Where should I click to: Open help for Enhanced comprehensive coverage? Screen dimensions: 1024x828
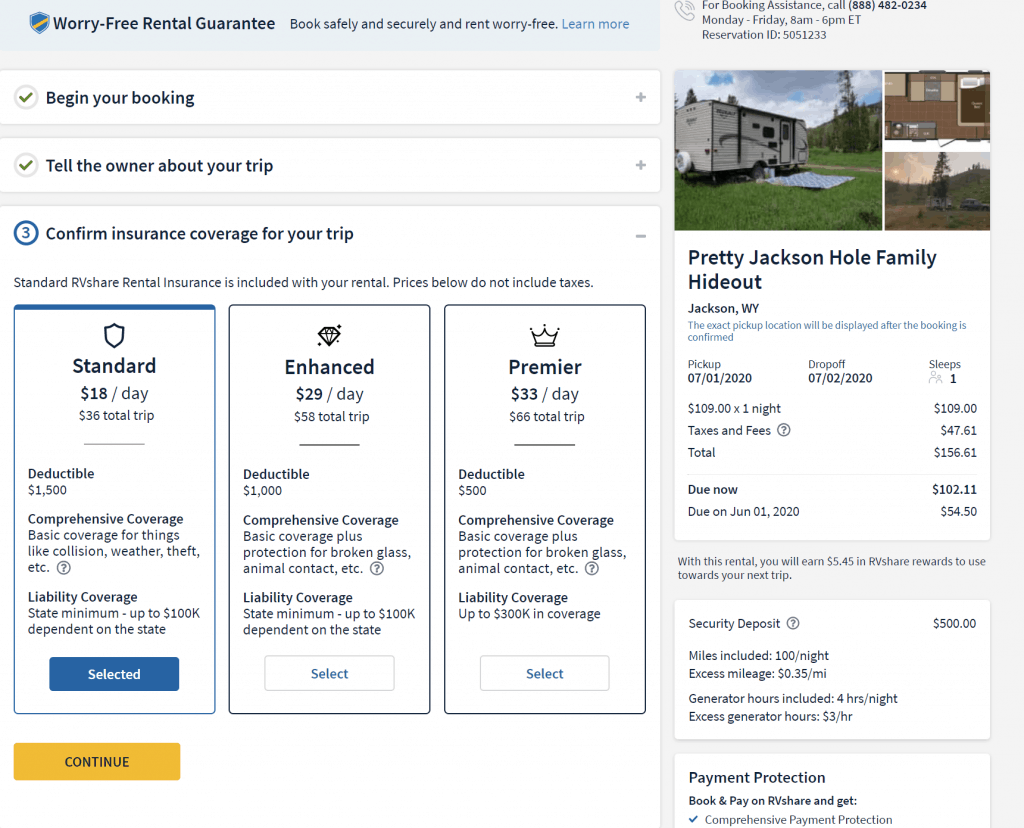pos(377,568)
